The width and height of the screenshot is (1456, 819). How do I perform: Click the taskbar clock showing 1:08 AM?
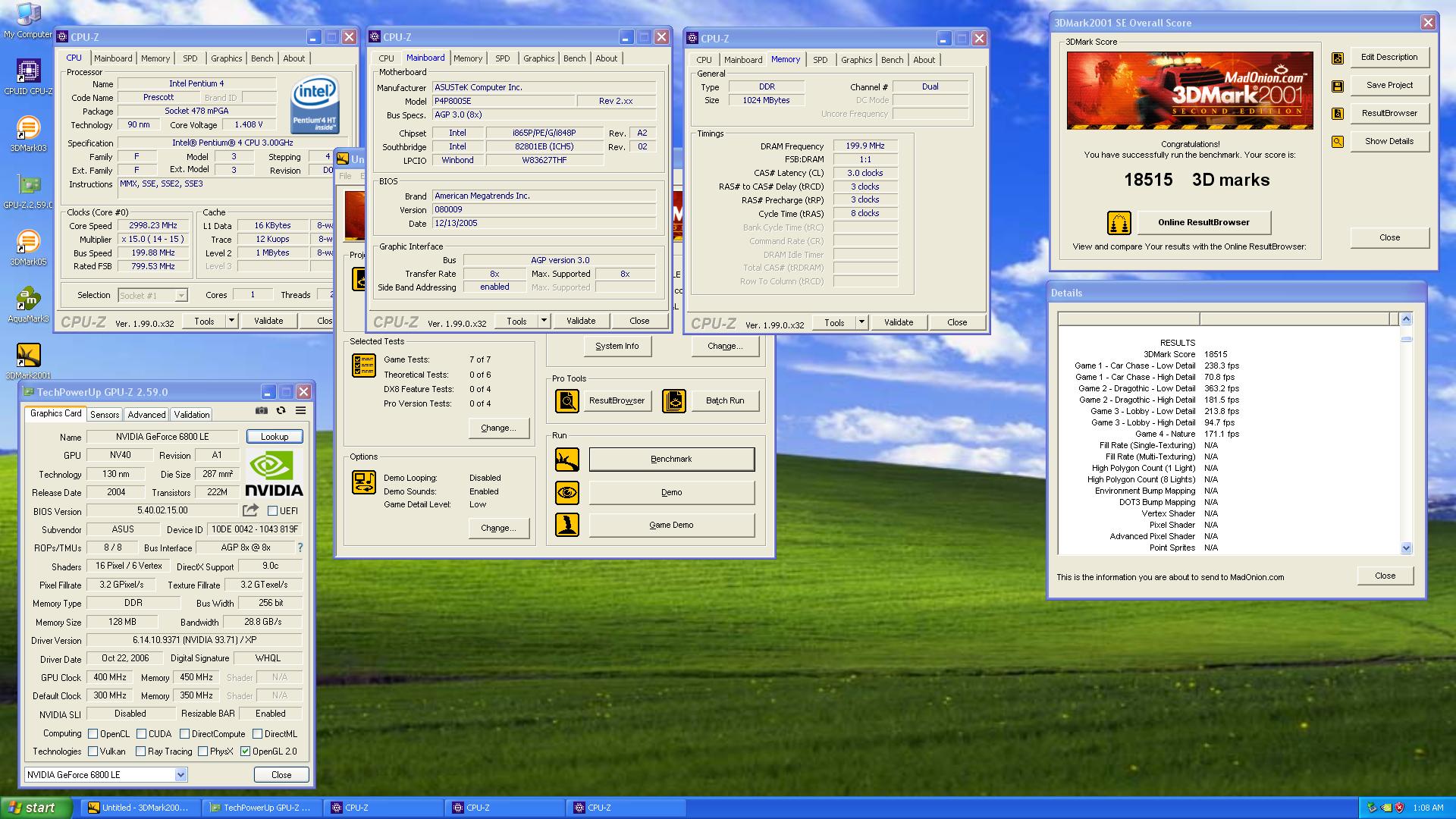(1427, 808)
